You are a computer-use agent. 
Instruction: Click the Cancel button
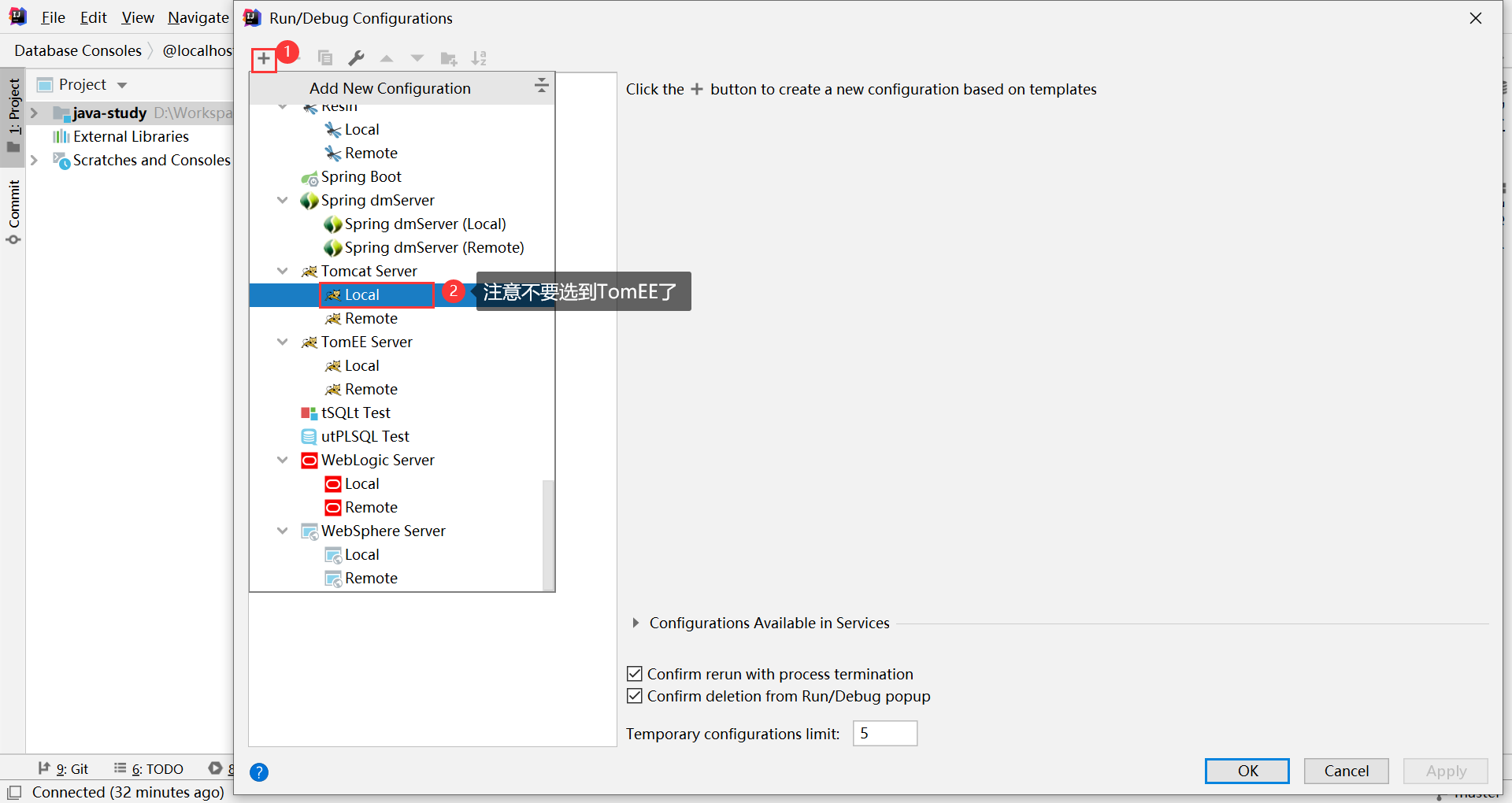(1347, 771)
